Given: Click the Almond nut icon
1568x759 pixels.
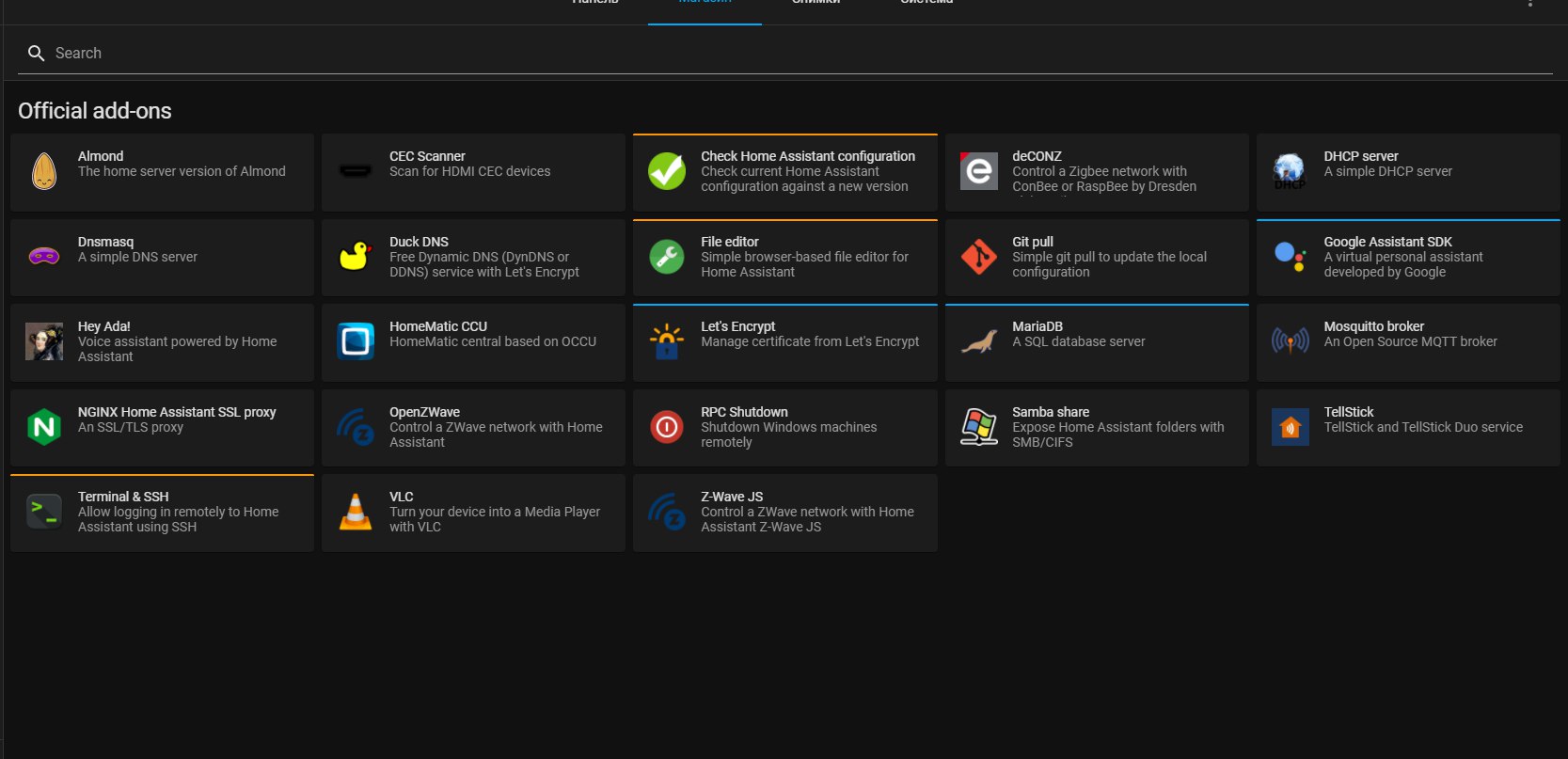Looking at the screenshot, I should tap(44, 171).
